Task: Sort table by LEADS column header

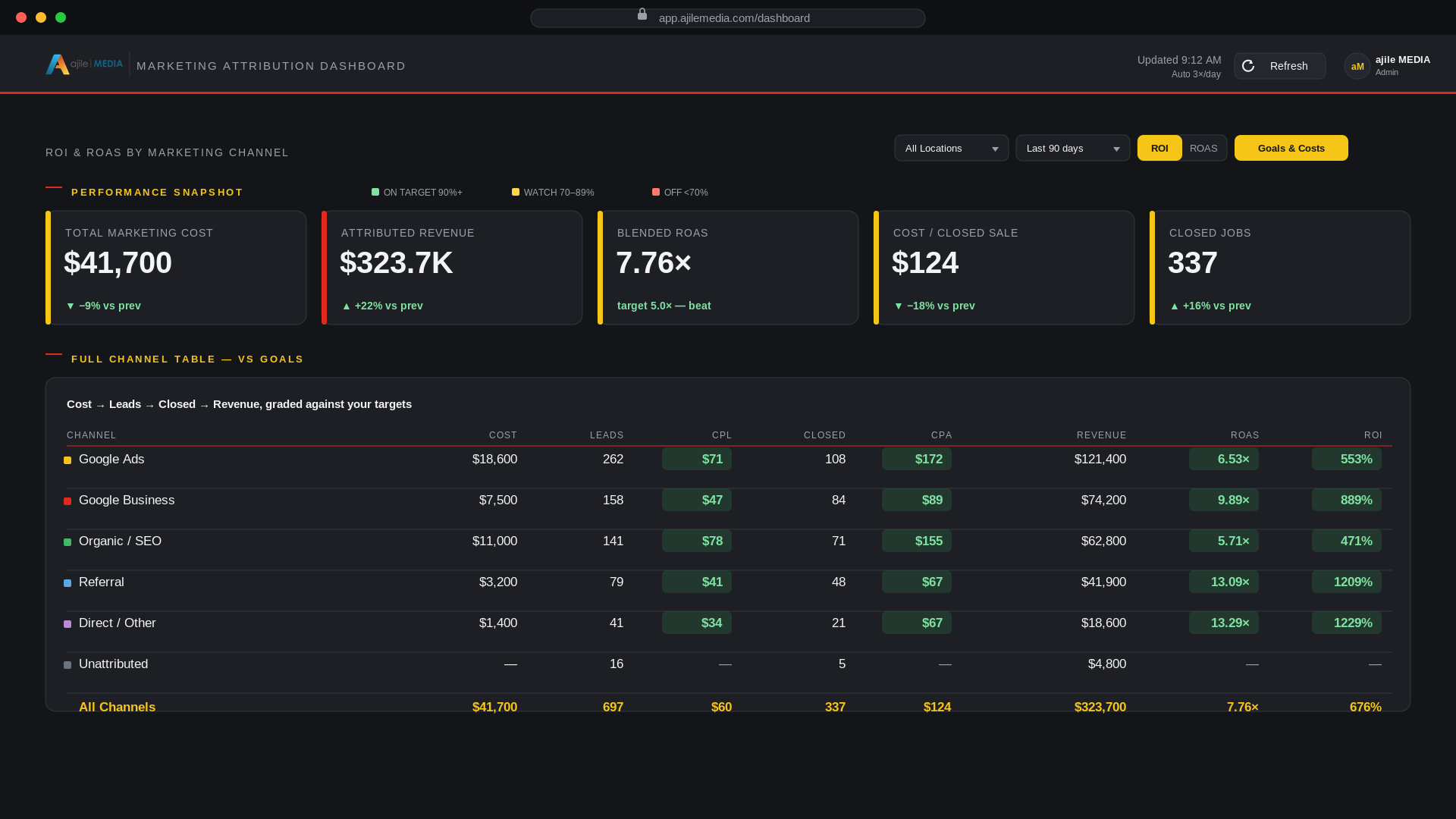Action: click(607, 435)
